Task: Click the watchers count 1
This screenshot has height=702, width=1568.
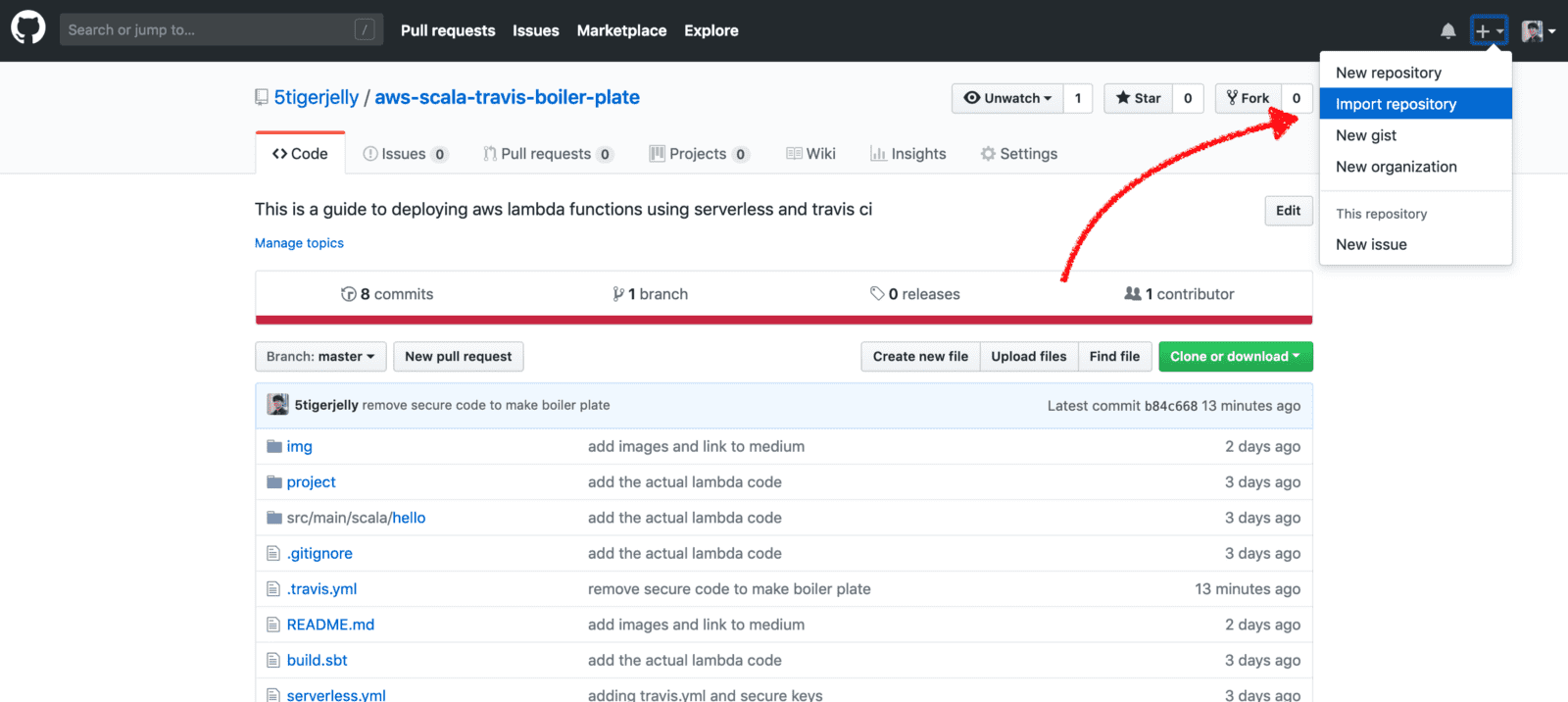Action: tap(1078, 98)
